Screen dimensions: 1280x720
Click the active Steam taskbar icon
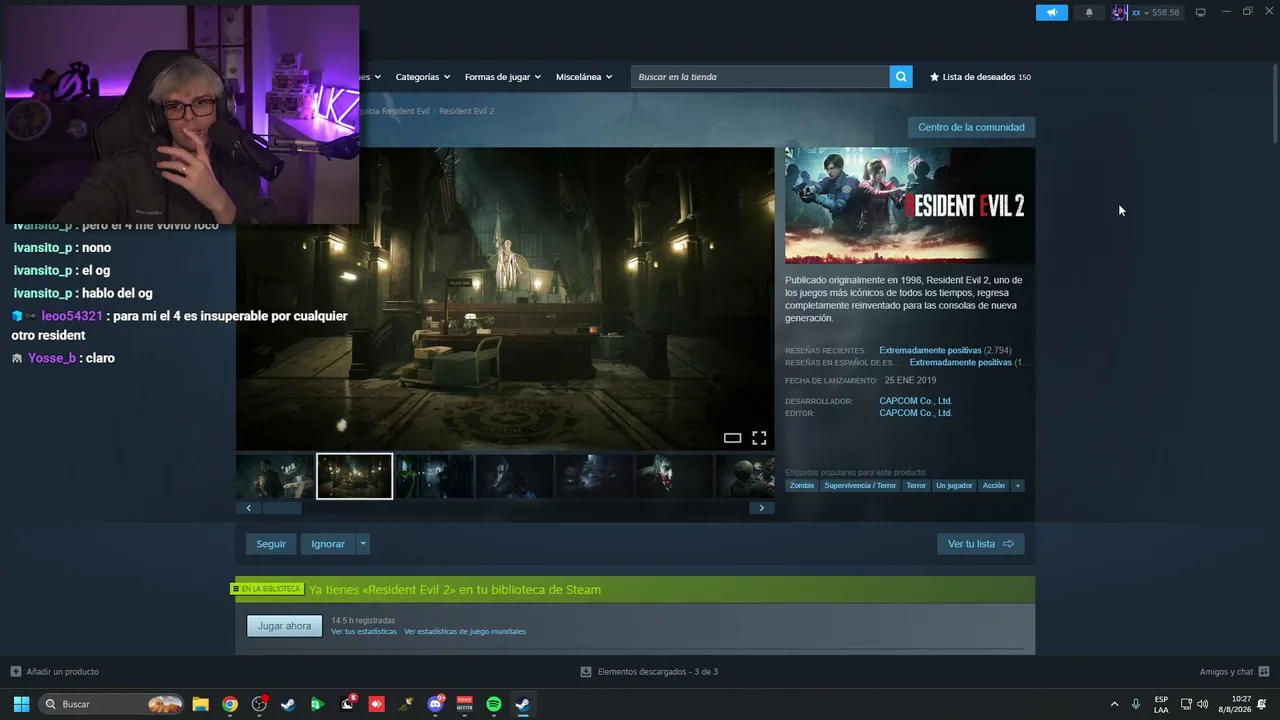pos(523,704)
